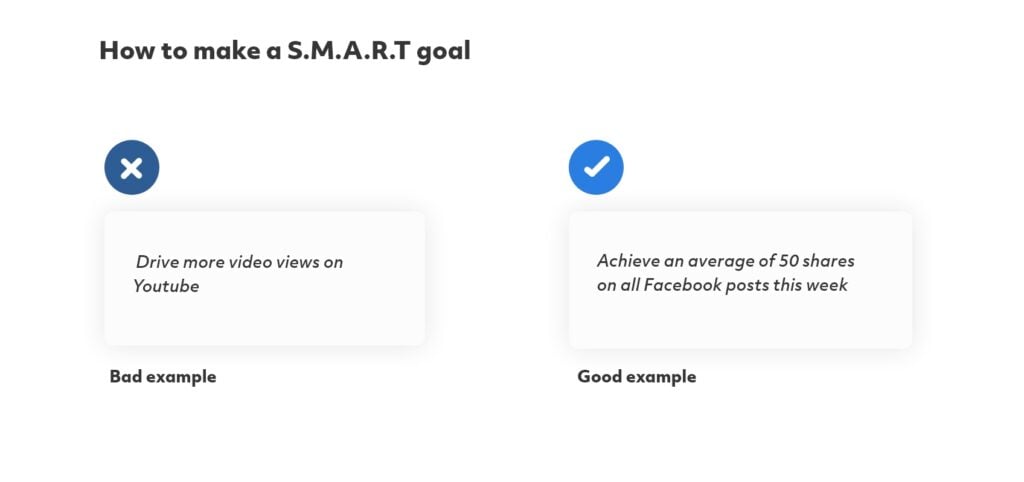1024x482 pixels.
Task: Click the dark blue X circle icon
Action: pyautogui.click(x=132, y=167)
